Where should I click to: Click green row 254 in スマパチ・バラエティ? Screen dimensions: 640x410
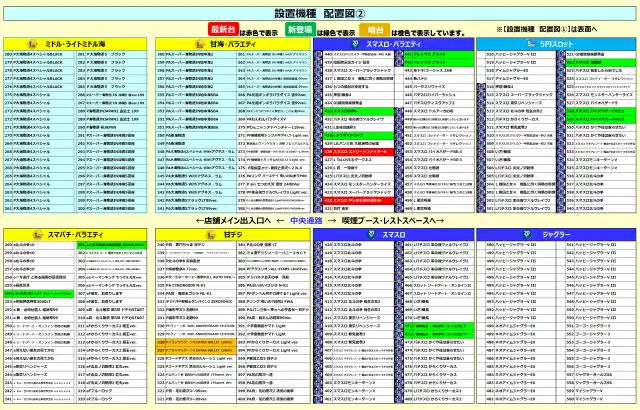tap(39, 294)
